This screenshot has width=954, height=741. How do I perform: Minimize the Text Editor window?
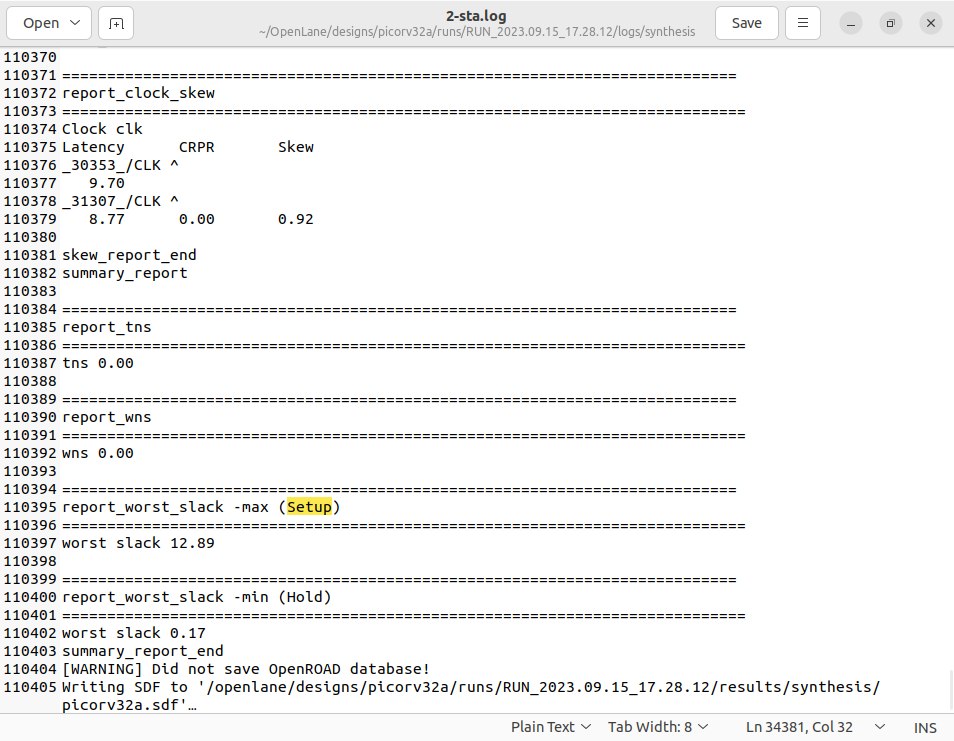pyautogui.click(x=851, y=22)
